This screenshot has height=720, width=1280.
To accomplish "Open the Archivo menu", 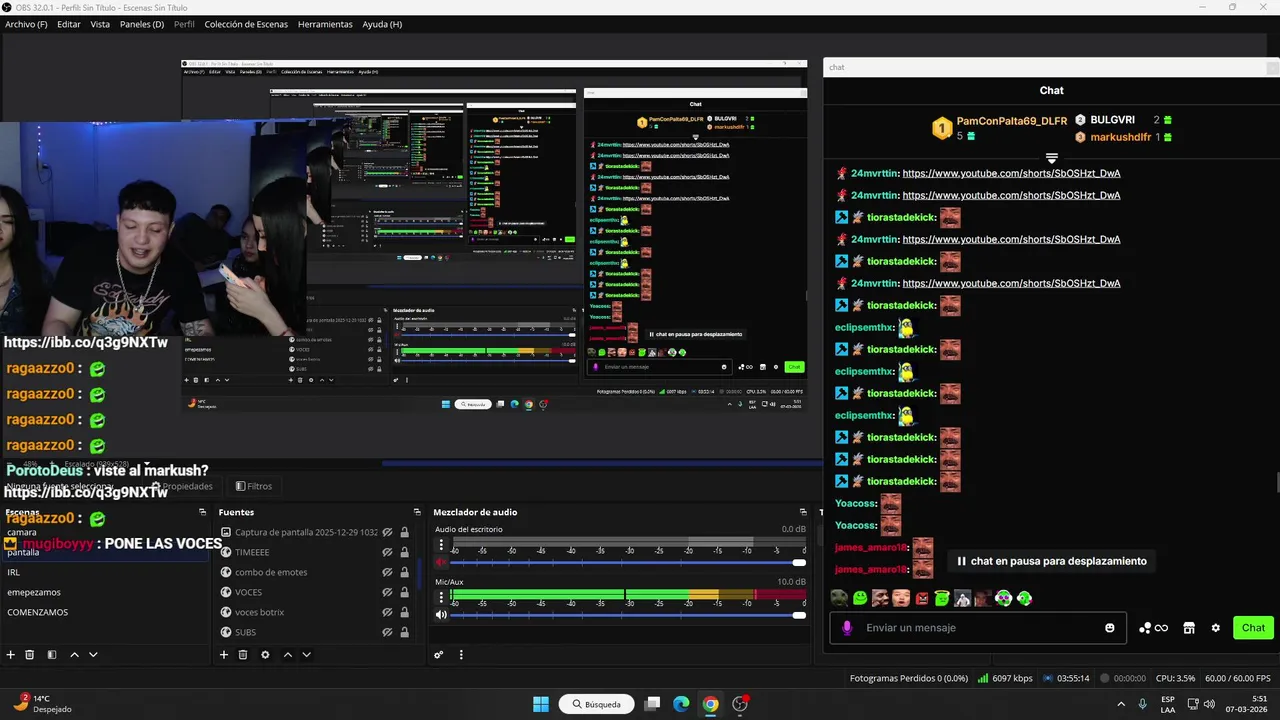I will pos(26,24).
